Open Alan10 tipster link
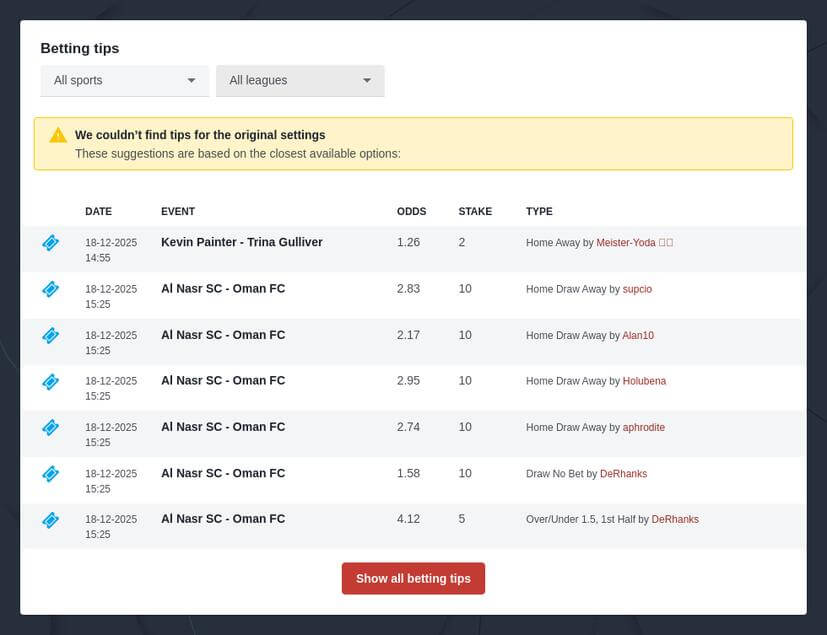This screenshot has width=827, height=635. tap(638, 335)
